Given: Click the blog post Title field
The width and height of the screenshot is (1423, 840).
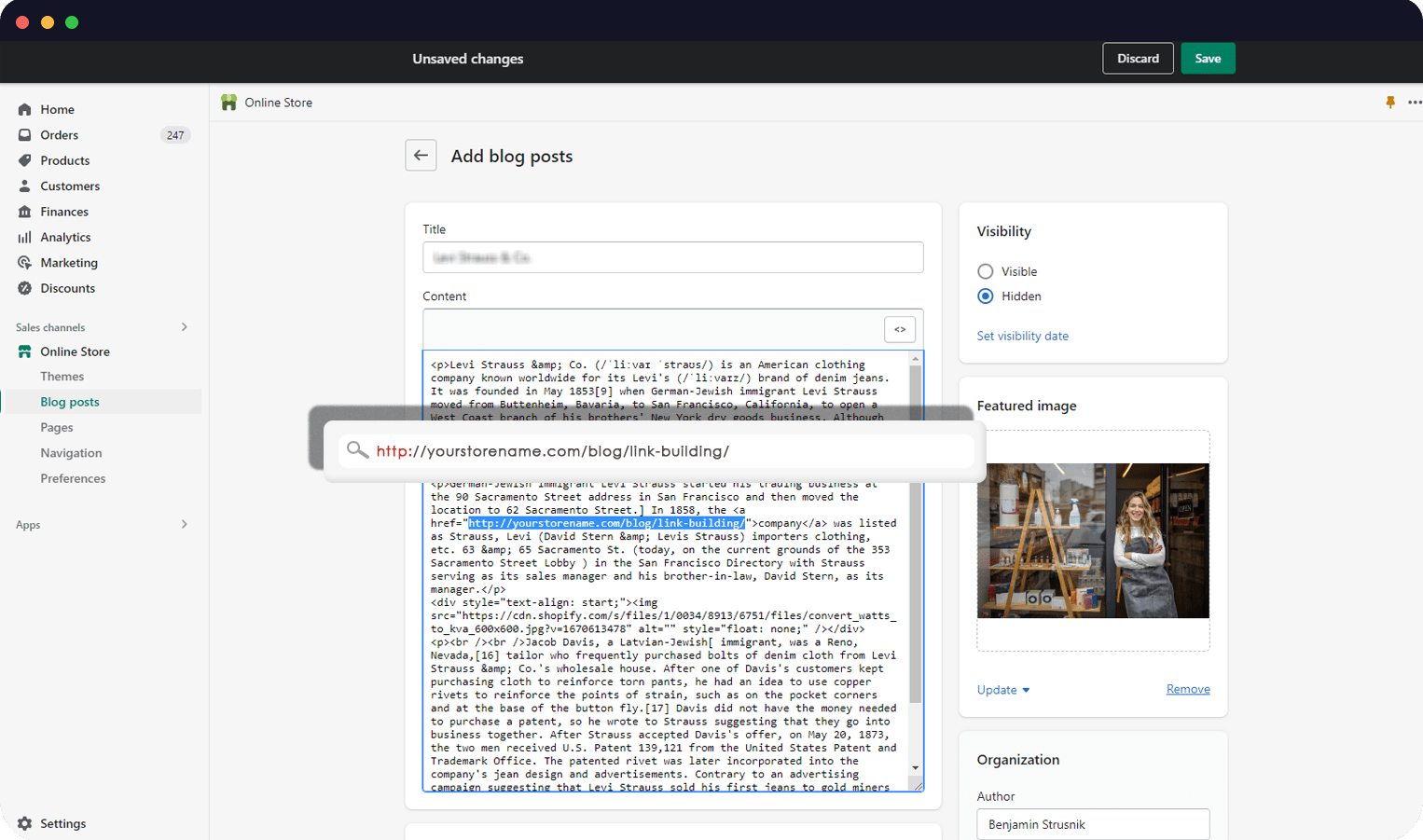Looking at the screenshot, I should click(x=673, y=257).
